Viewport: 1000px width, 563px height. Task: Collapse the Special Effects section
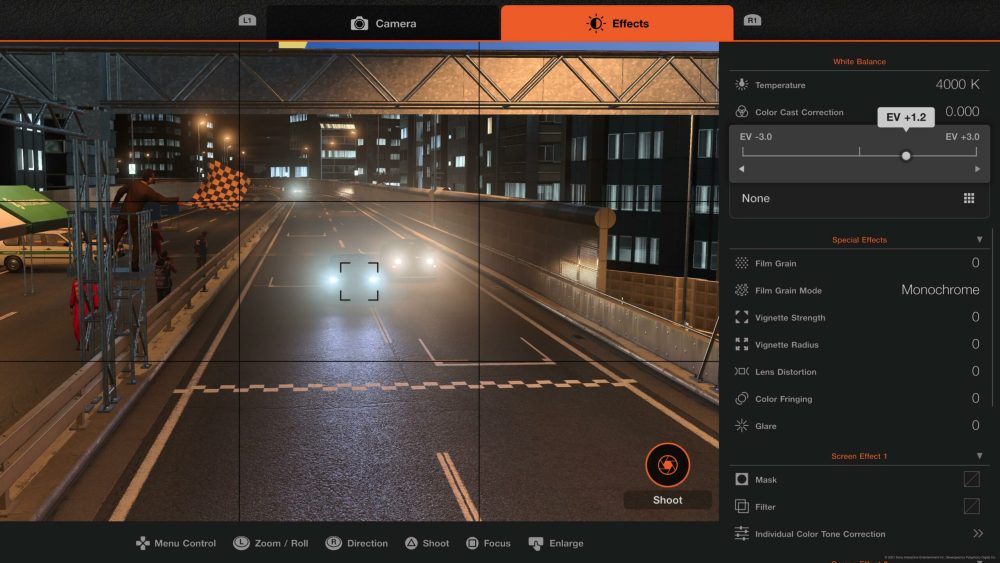click(979, 240)
